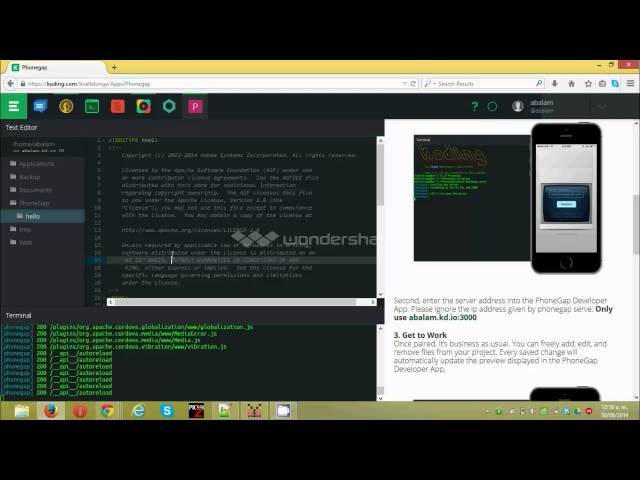This screenshot has height=480, width=640.
Task: Click terminal scrollbar down arrow
Action: [380, 398]
